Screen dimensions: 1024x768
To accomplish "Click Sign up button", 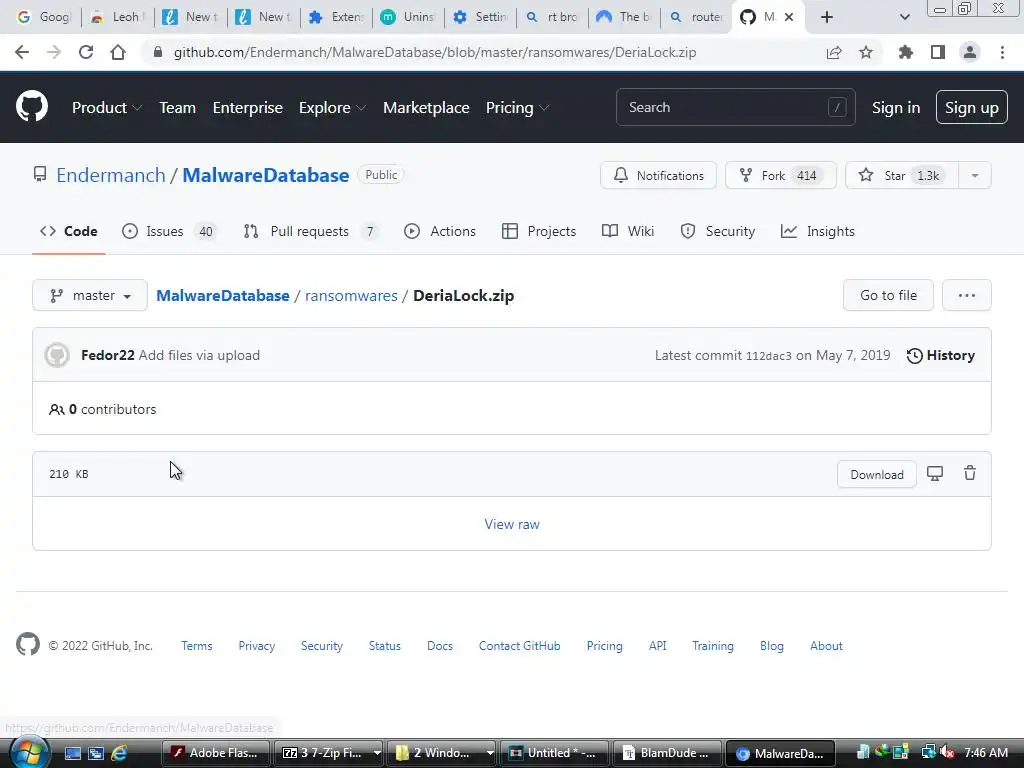I will click(x=972, y=108).
